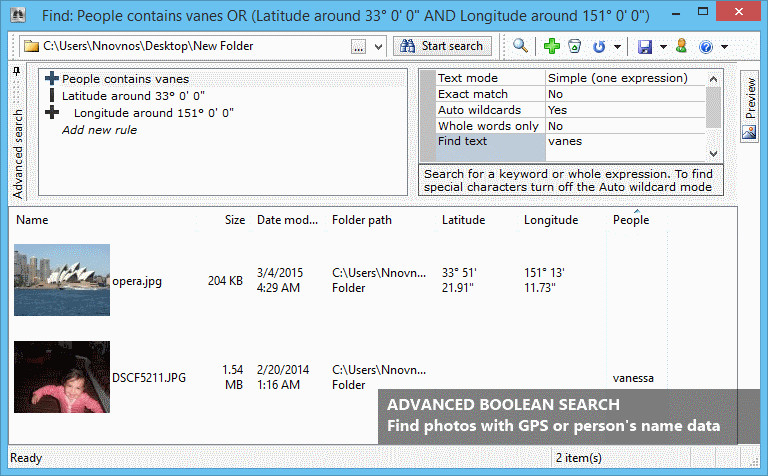Click the '3/4/2015 4:29 AM' date cell

pyautogui.click(x=280, y=280)
